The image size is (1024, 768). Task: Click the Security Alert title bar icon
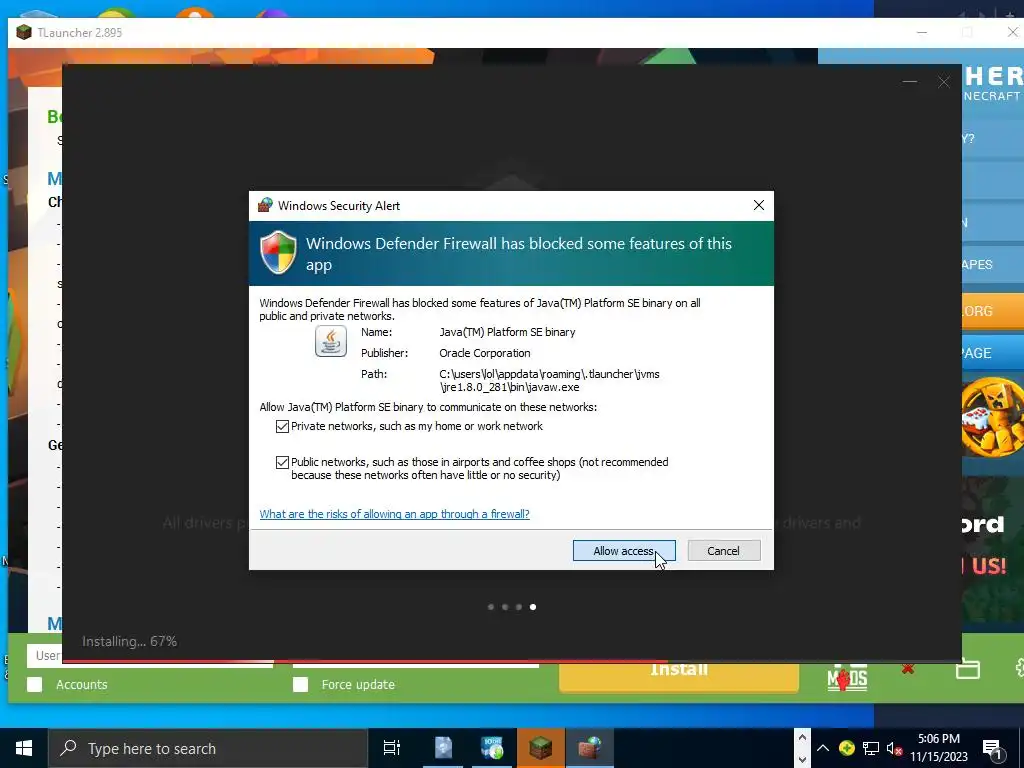[x=264, y=205]
